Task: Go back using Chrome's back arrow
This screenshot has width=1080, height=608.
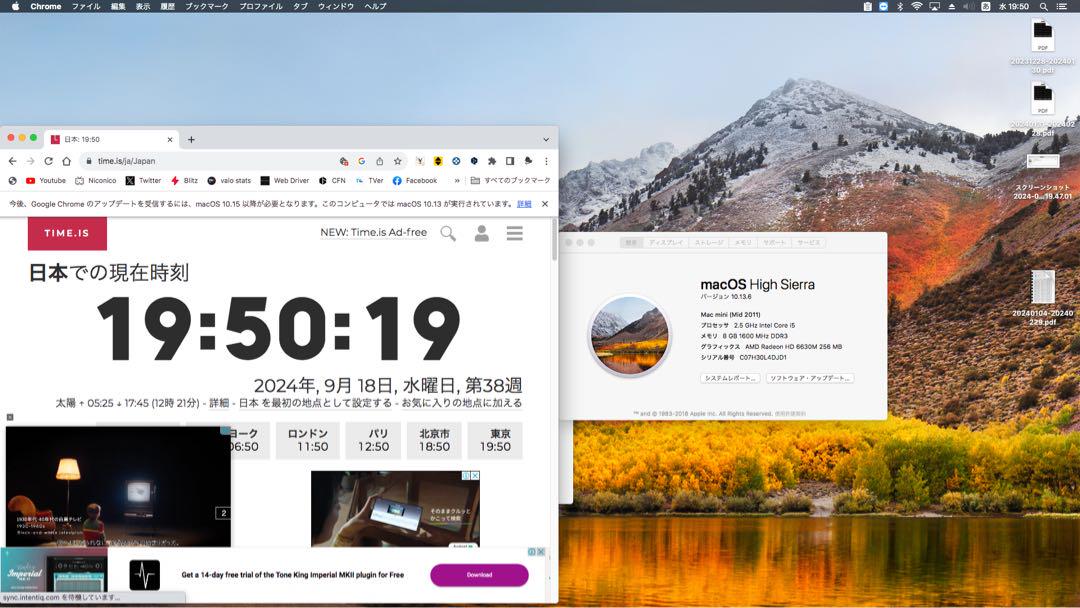Action: coord(12,161)
